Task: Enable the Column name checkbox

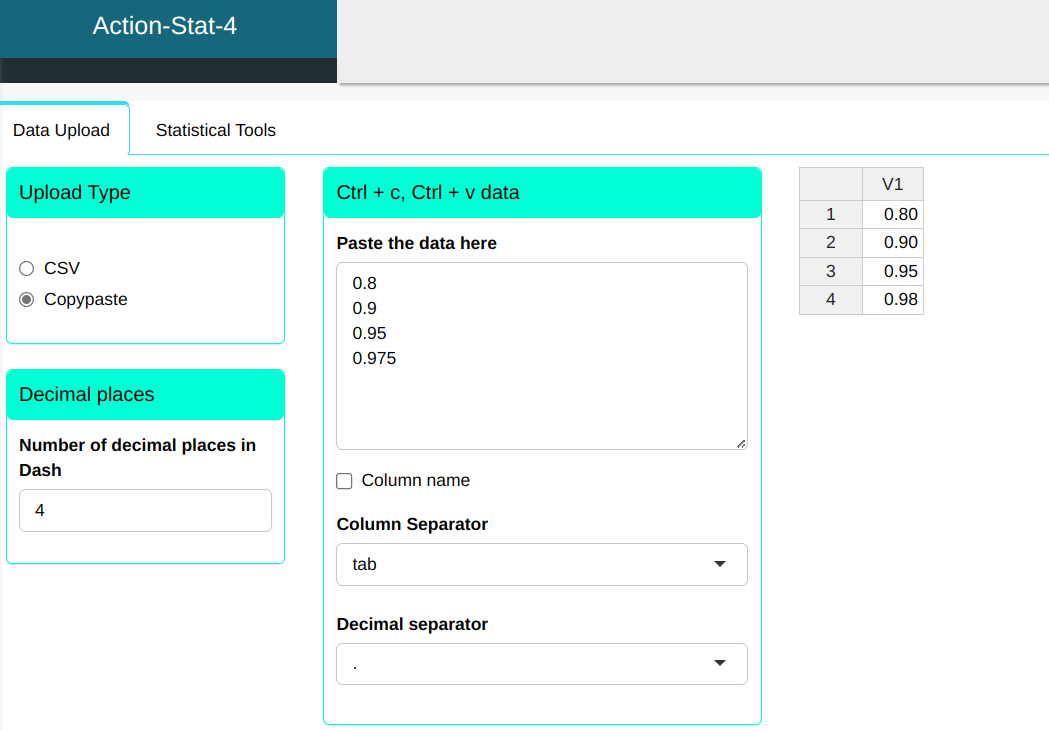Action: [x=345, y=481]
